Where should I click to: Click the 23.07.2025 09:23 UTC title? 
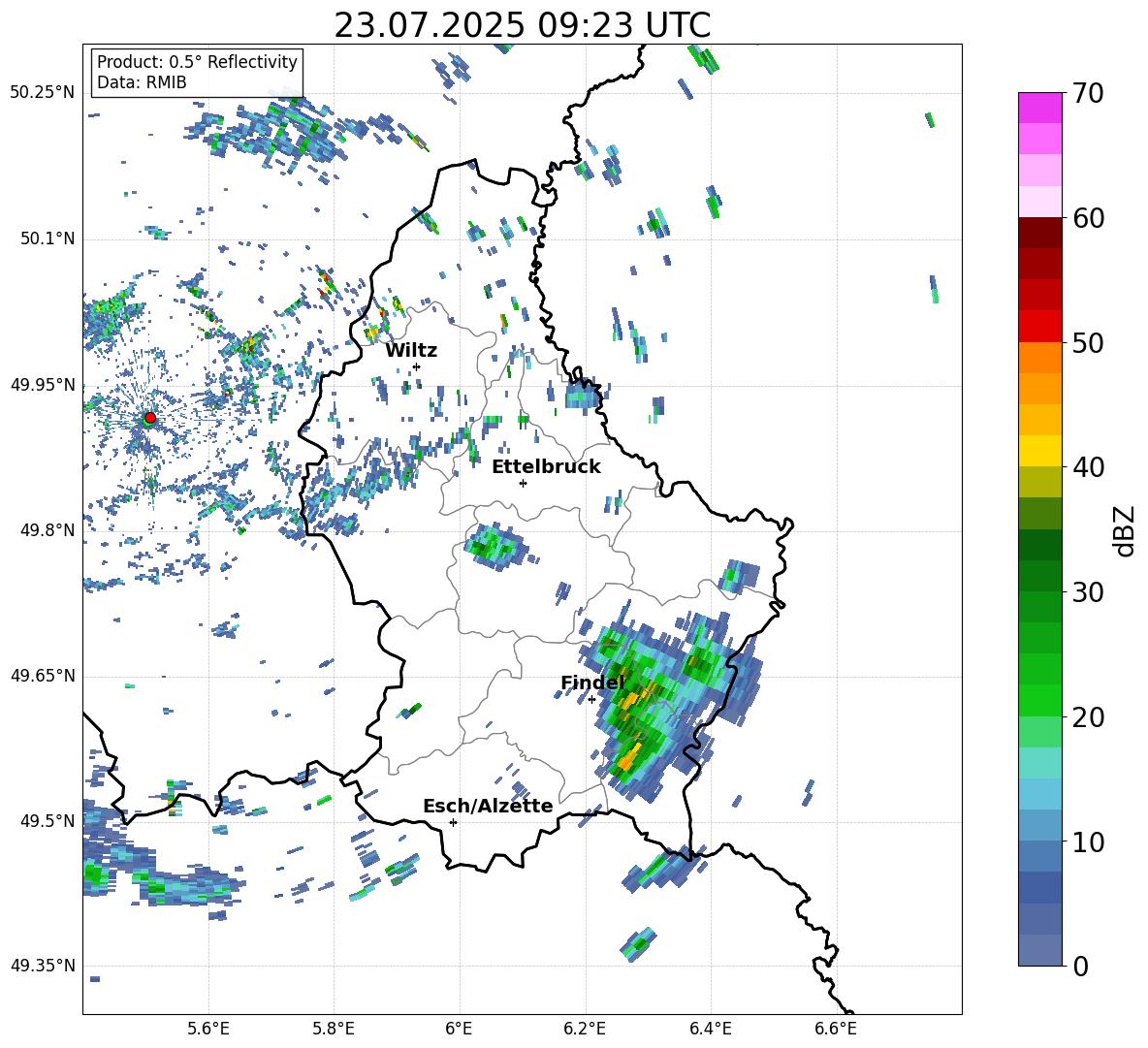[x=522, y=25]
